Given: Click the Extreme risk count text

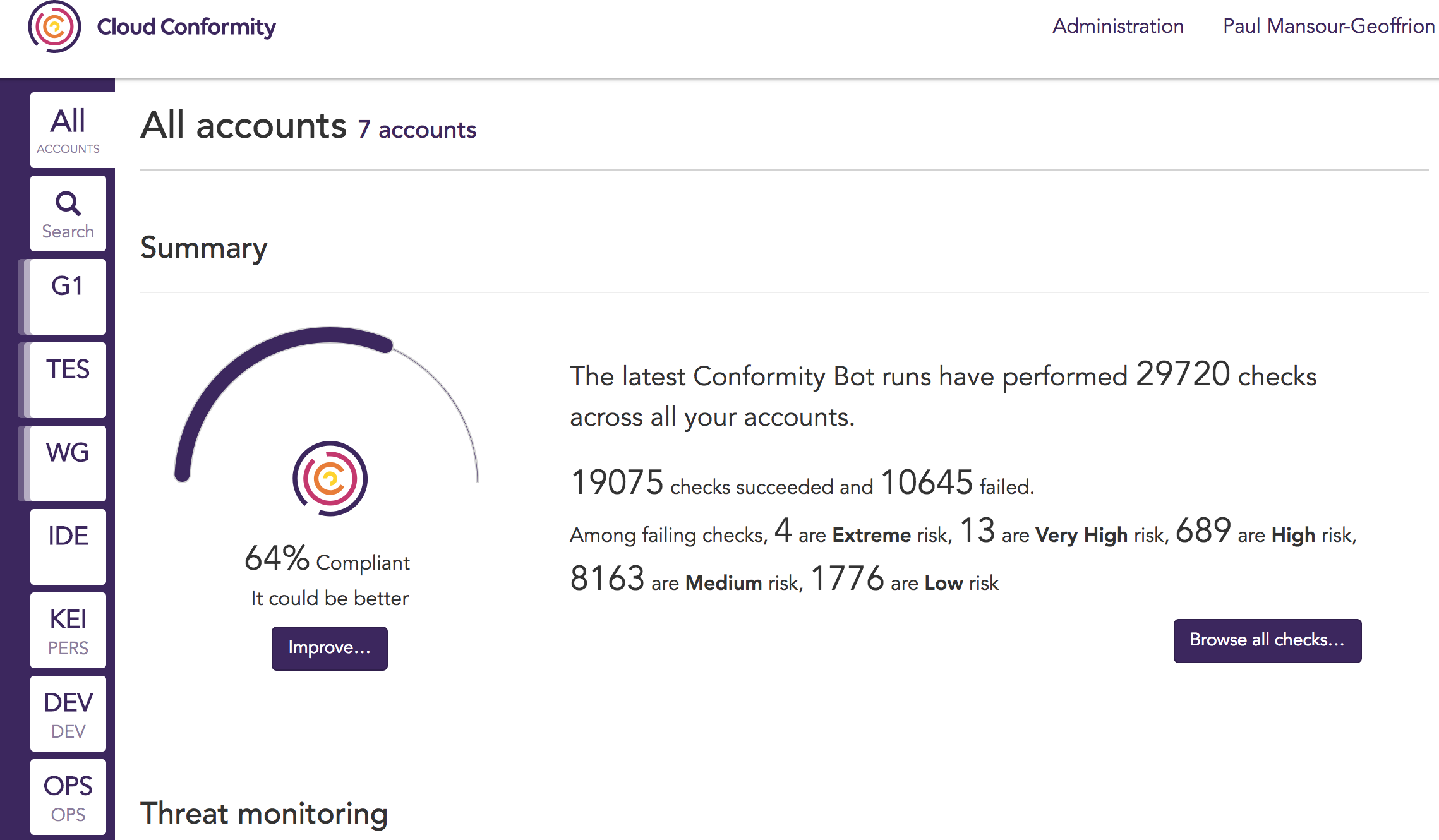Looking at the screenshot, I should [x=783, y=531].
